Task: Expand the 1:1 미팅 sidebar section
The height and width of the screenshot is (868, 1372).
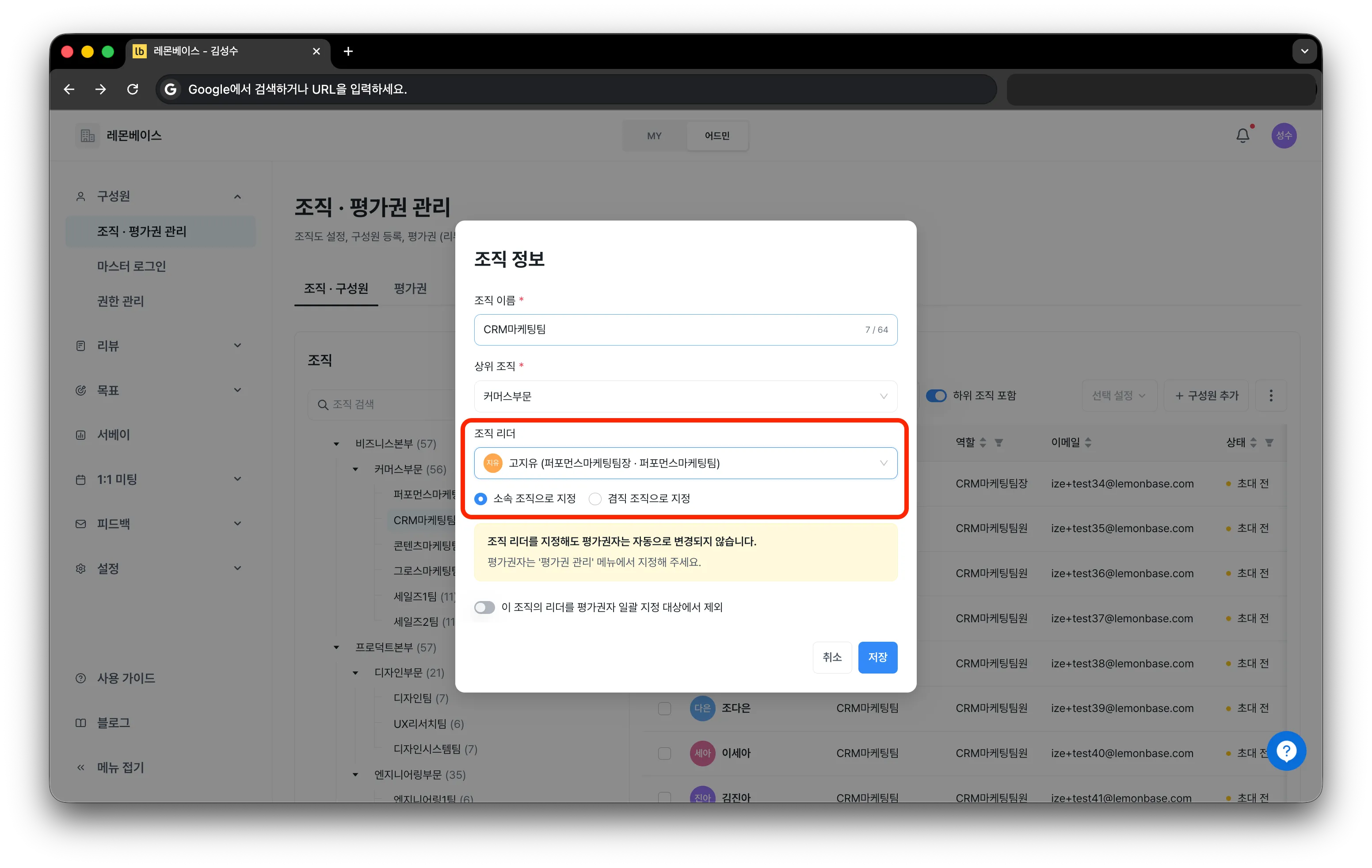Action: 238,480
